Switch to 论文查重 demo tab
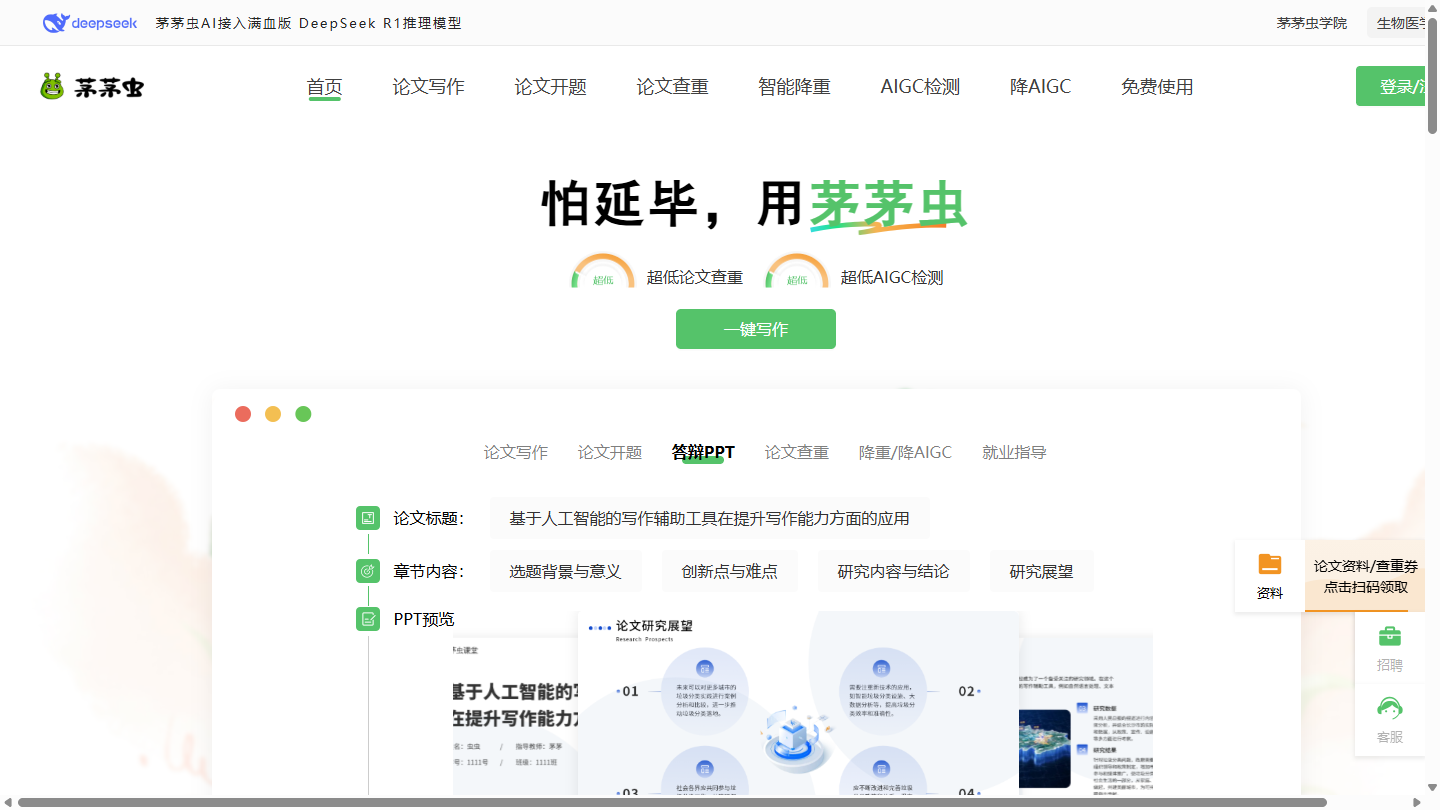The height and width of the screenshot is (810, 1440). tap(797, 452)
